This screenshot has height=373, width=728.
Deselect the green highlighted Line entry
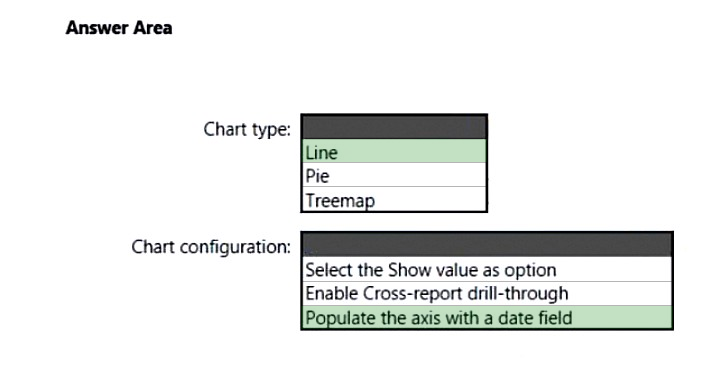[394, 151]
